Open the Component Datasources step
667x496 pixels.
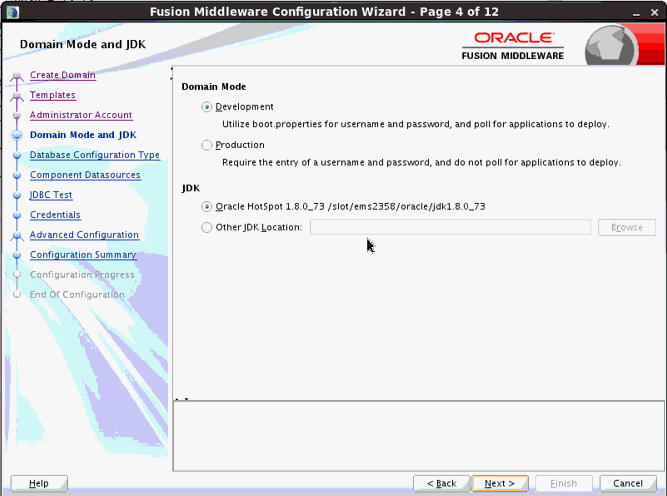click(85, 175)
